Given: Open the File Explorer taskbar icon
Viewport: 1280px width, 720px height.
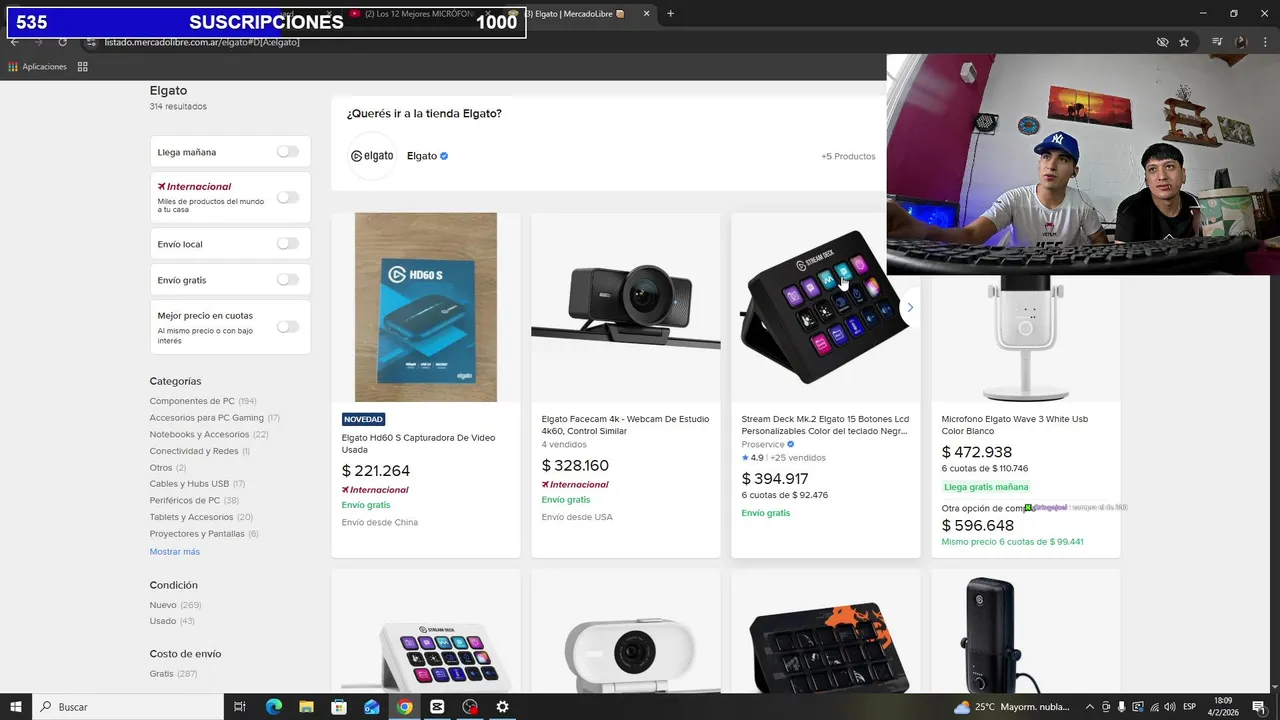Looking at the screenshot, I should tap(306, 707).
